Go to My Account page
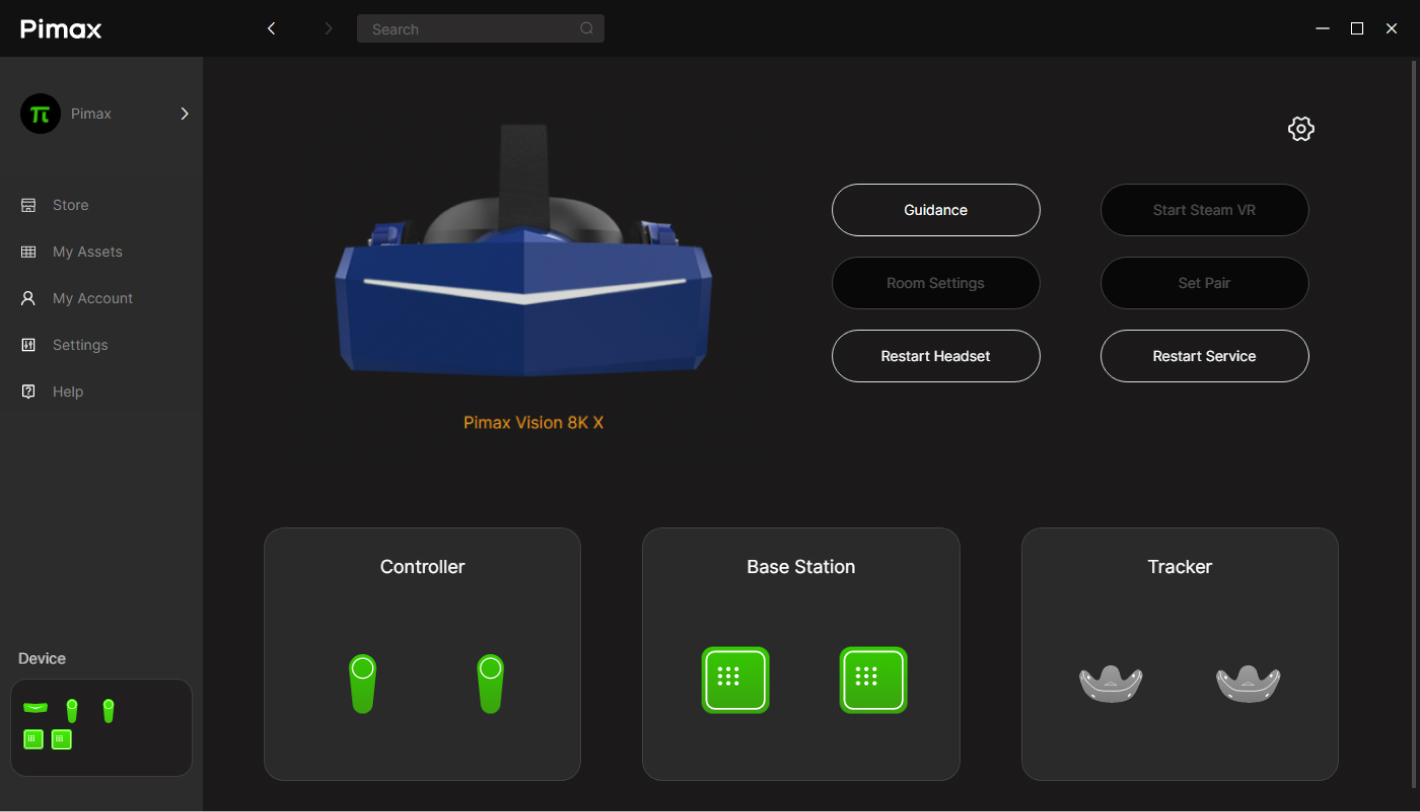The width and height of the screenshot is (1420, 812). (x=92, y=298)
